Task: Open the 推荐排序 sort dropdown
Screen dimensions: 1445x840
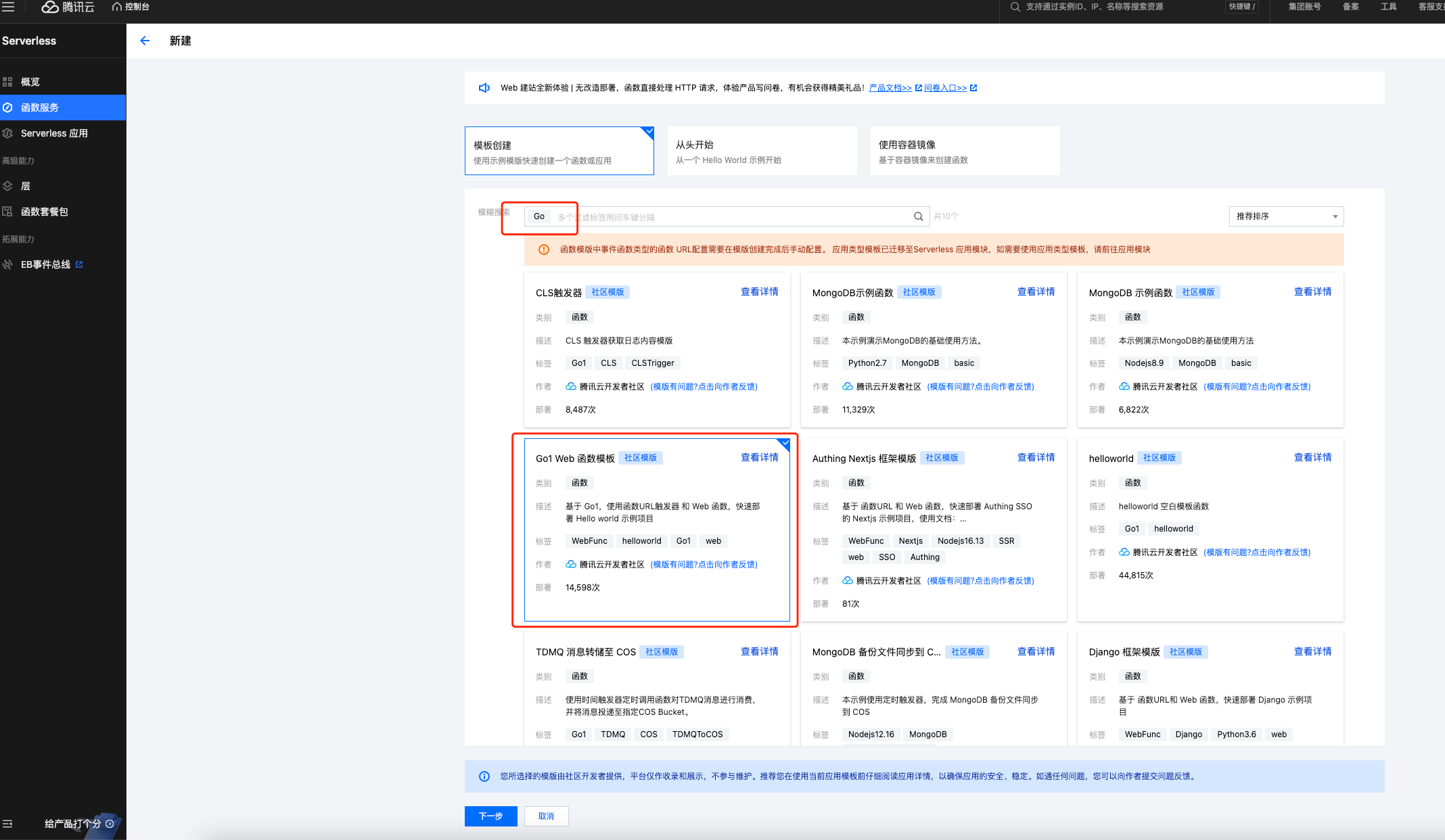Action: (1285, 216)
